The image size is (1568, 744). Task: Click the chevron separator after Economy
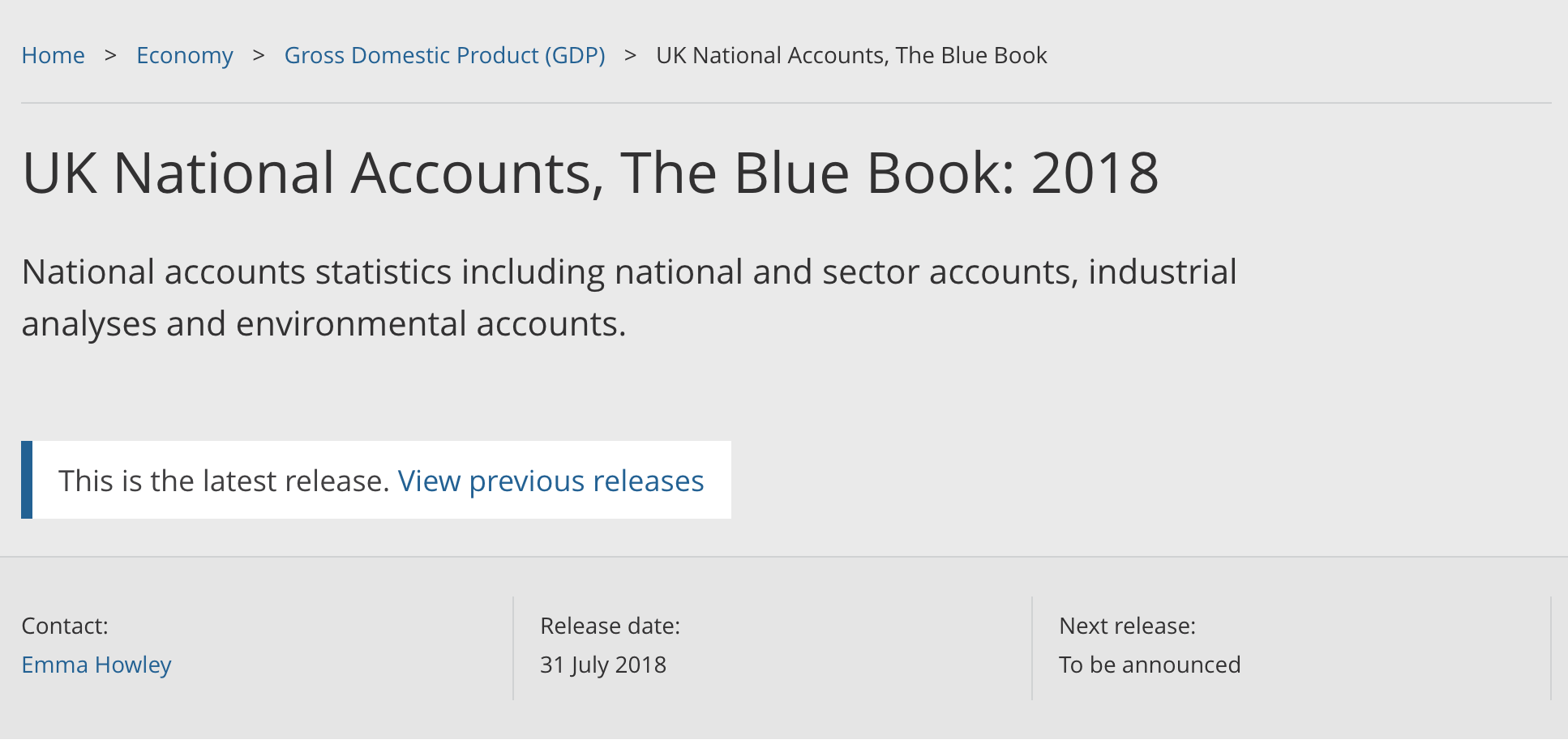coord(259,55)
